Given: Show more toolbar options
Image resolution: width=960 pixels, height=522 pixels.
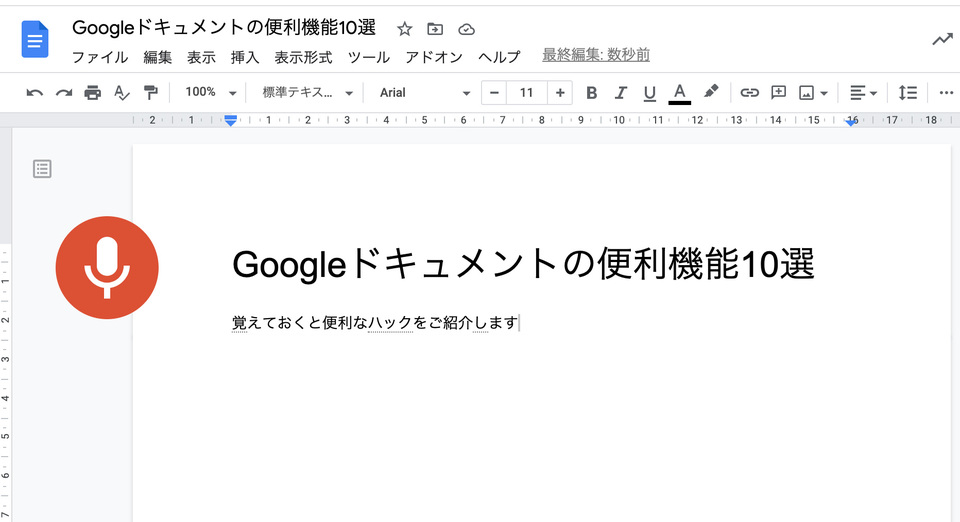Looking at the screenshot, I should click(x=946, y=93).
